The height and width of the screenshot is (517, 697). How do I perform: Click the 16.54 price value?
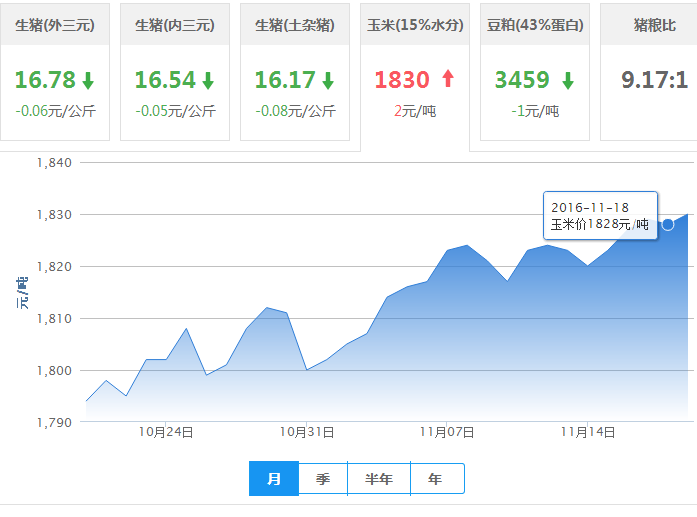point(165,80)
